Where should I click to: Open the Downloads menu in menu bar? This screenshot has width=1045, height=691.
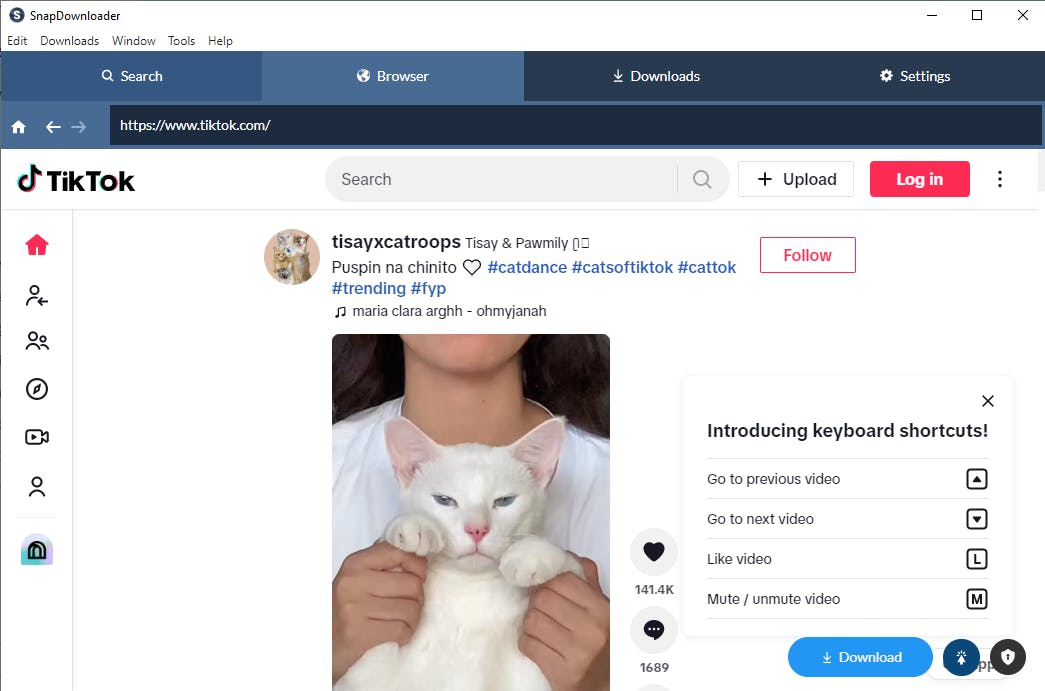(x=69, y=41)
